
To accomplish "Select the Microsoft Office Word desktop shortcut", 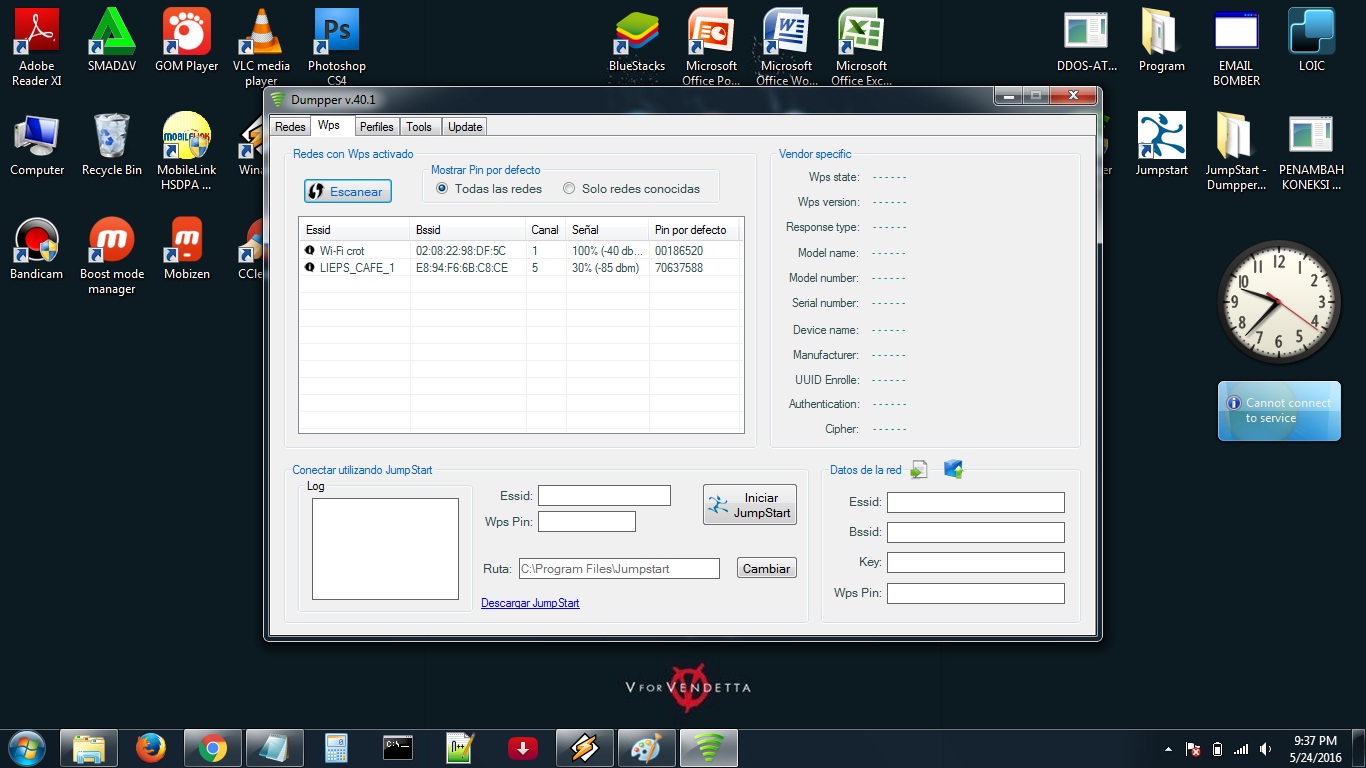I will 787,47.
